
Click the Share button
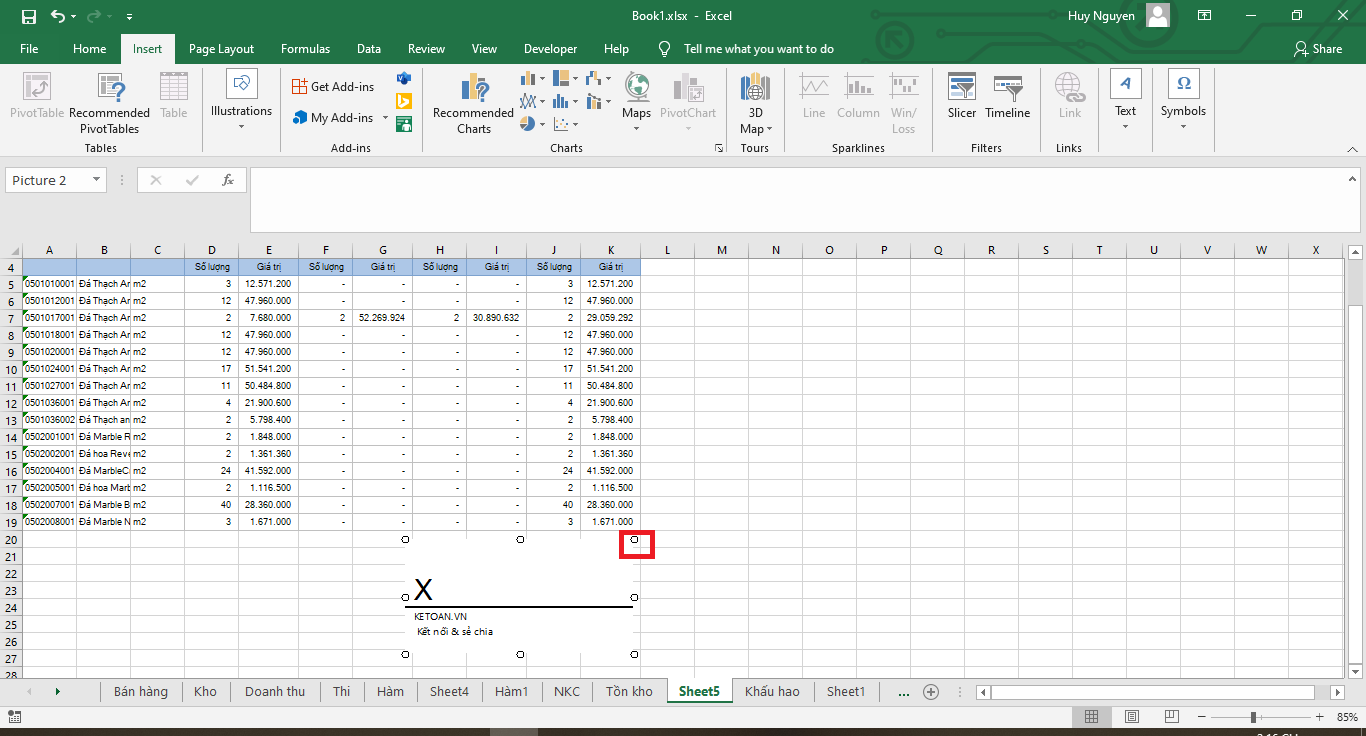click(x=1318, y=48)
